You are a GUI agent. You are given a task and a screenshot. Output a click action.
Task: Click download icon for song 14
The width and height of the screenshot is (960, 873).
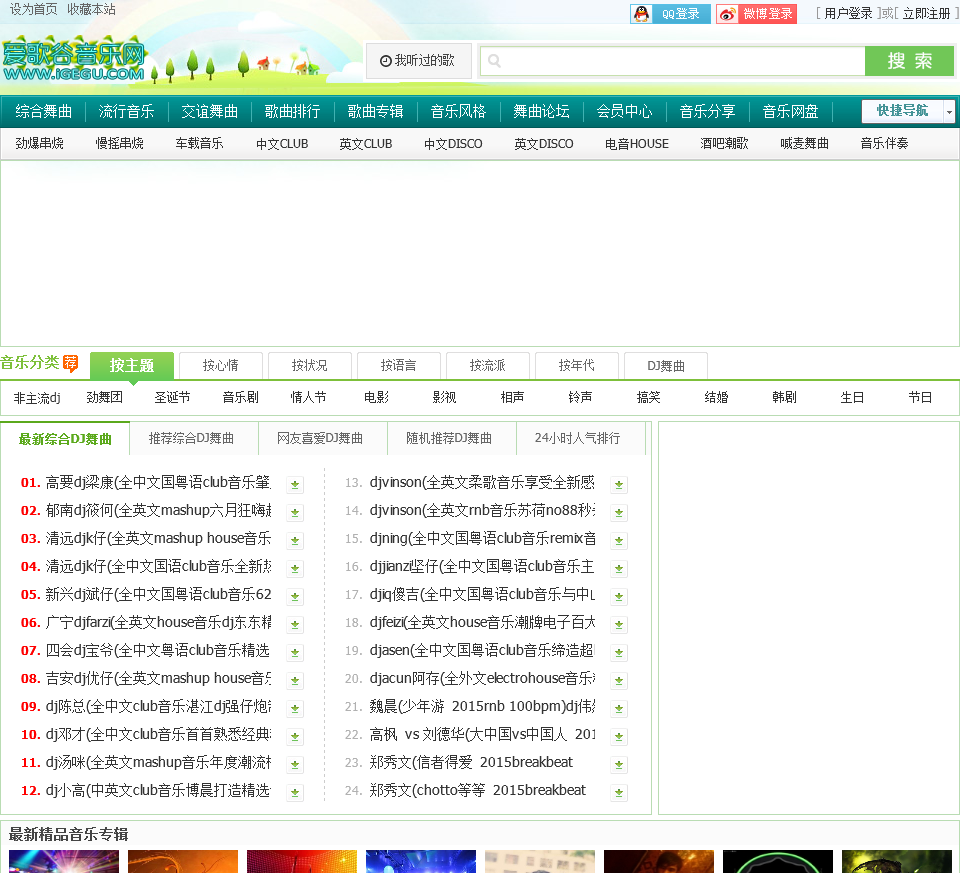619,512
